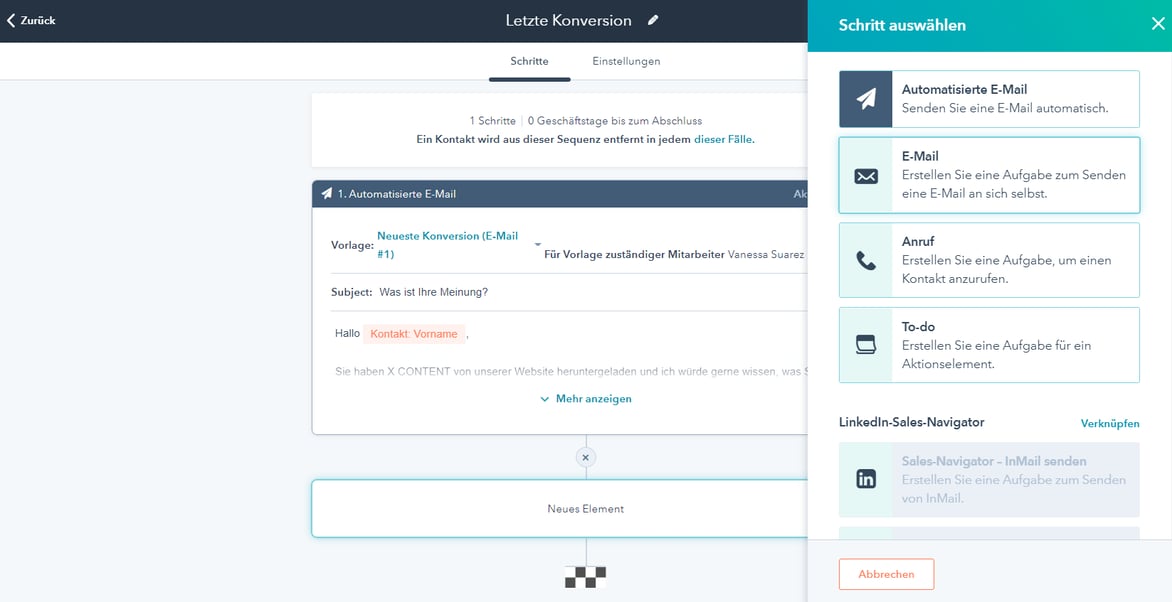Click the To-do task icon
1172x602 pixels.
[866, 345]
